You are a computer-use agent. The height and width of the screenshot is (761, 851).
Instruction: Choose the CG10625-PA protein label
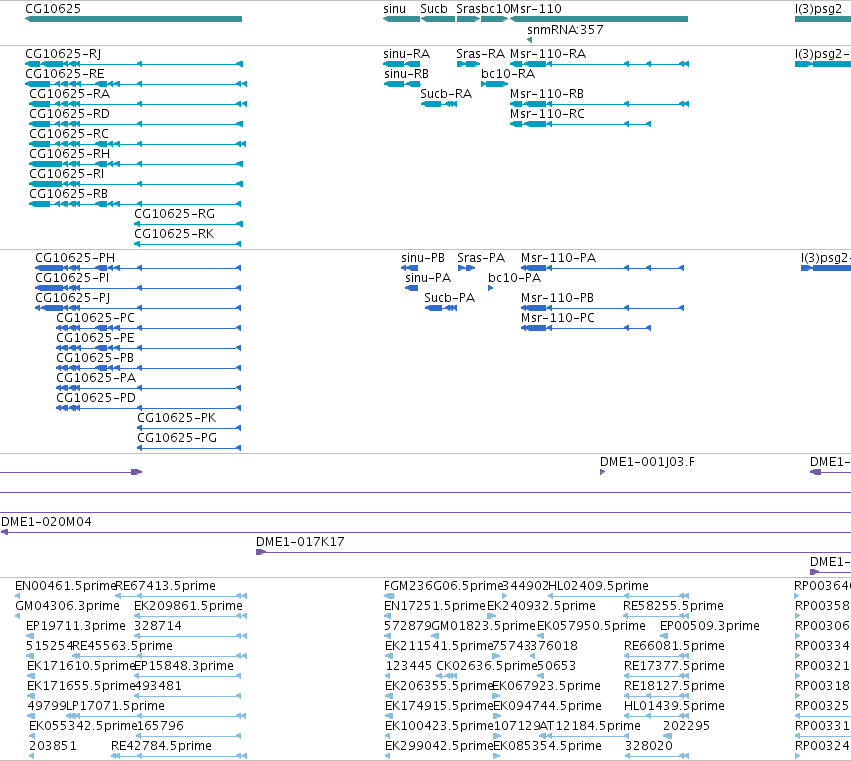coord(96,378)
